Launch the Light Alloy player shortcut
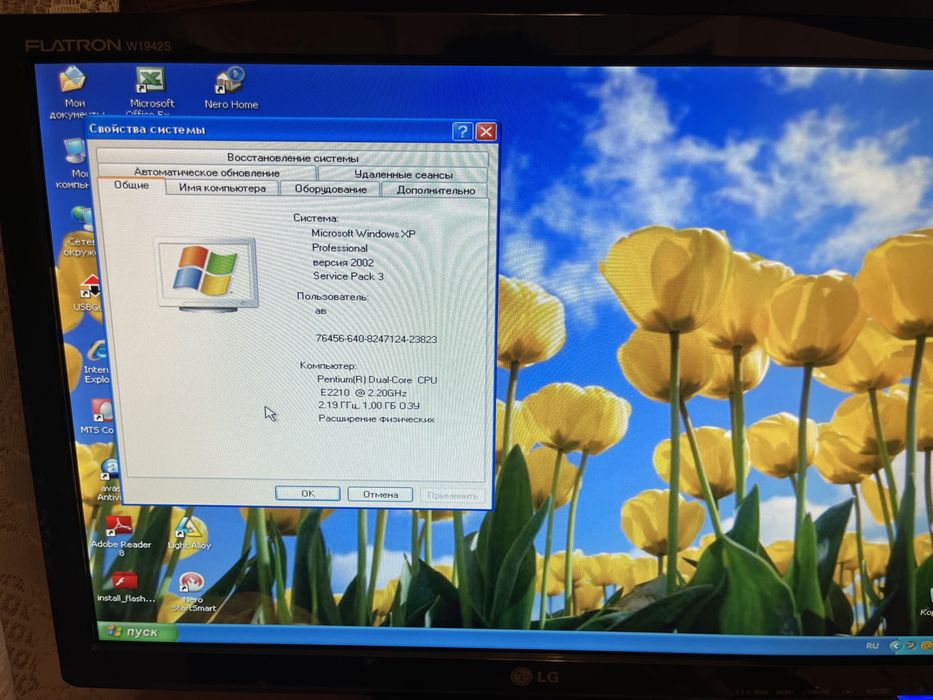 pyautogui.click(x=189, y=532)
